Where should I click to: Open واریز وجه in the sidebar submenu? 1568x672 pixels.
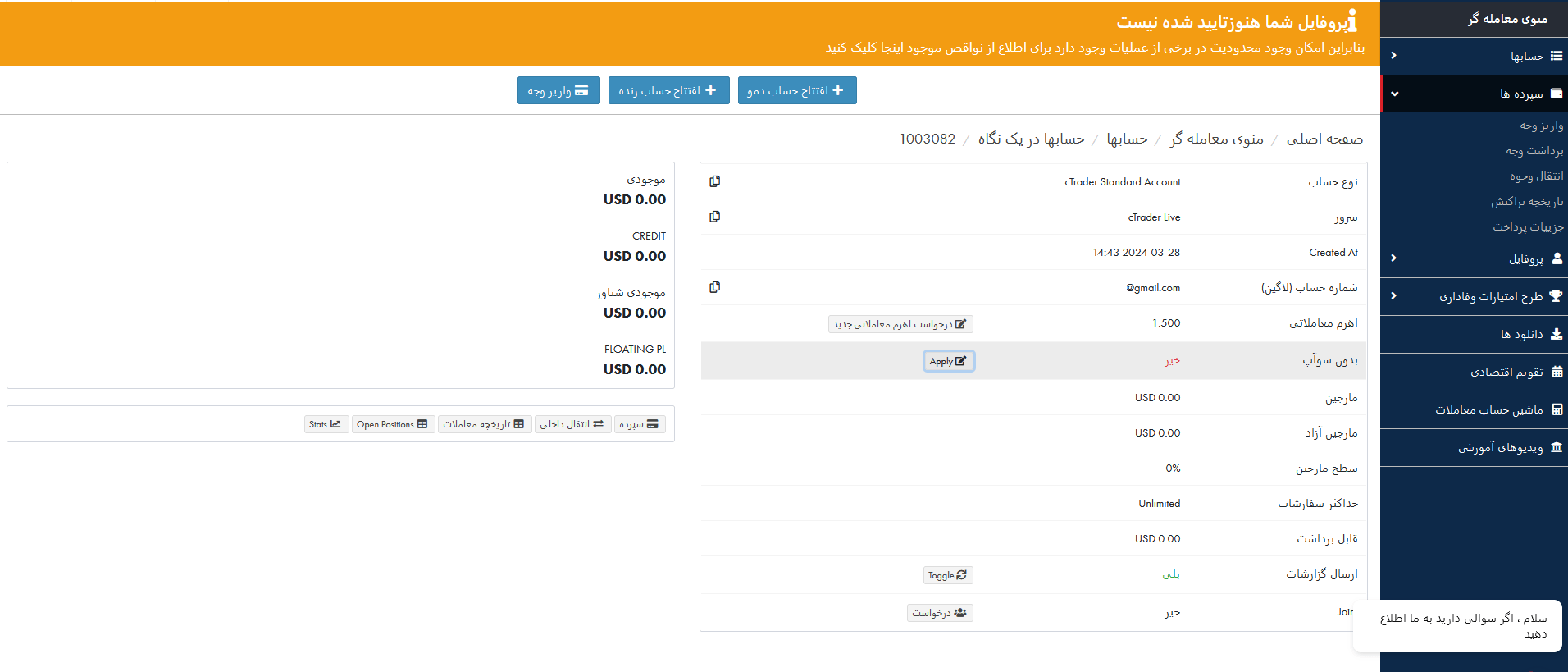coord(1541,126)
